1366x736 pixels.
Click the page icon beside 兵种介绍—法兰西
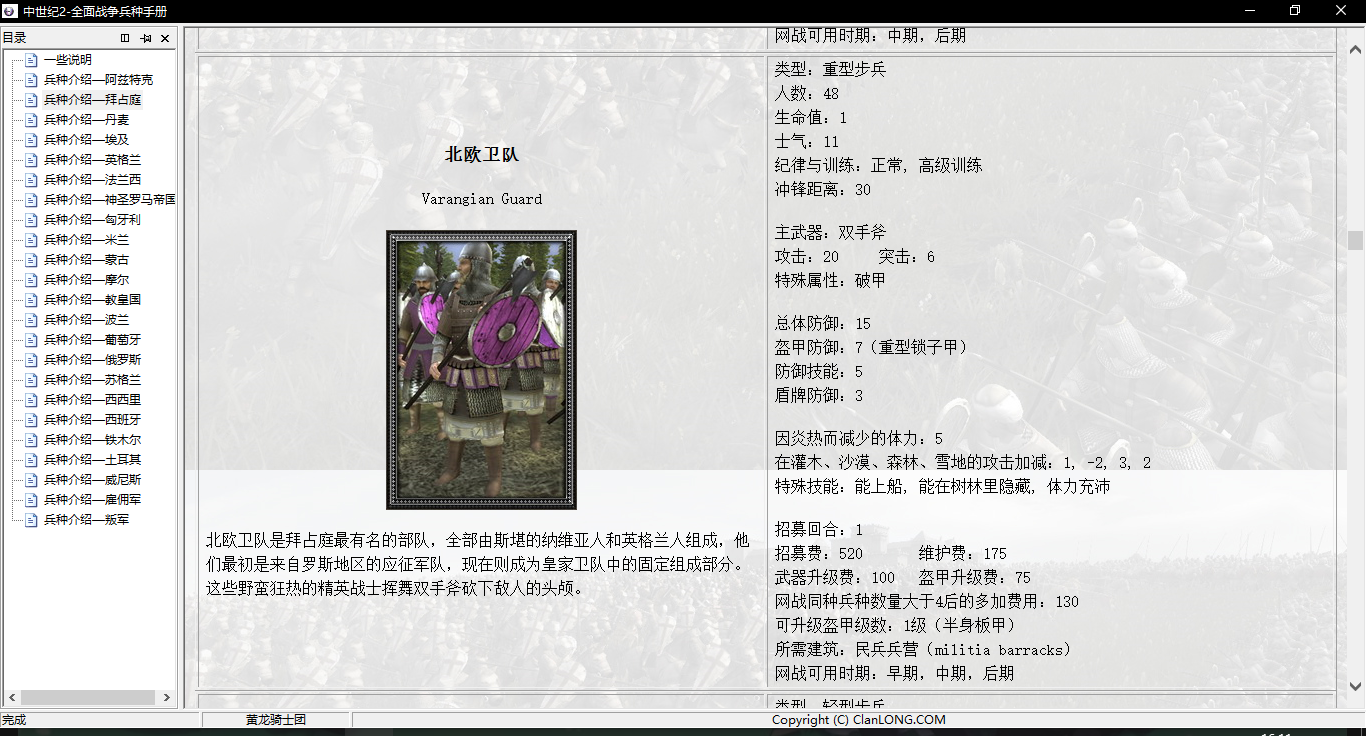click(x=32, y=180)
